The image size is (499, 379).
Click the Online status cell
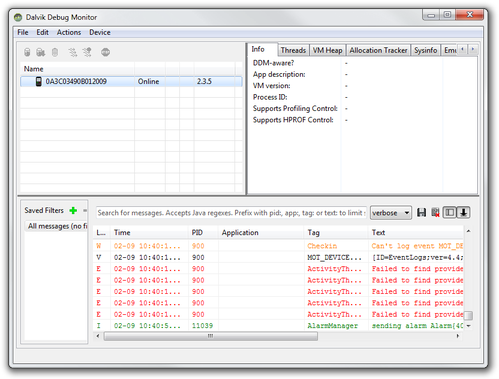pos(148,81)
